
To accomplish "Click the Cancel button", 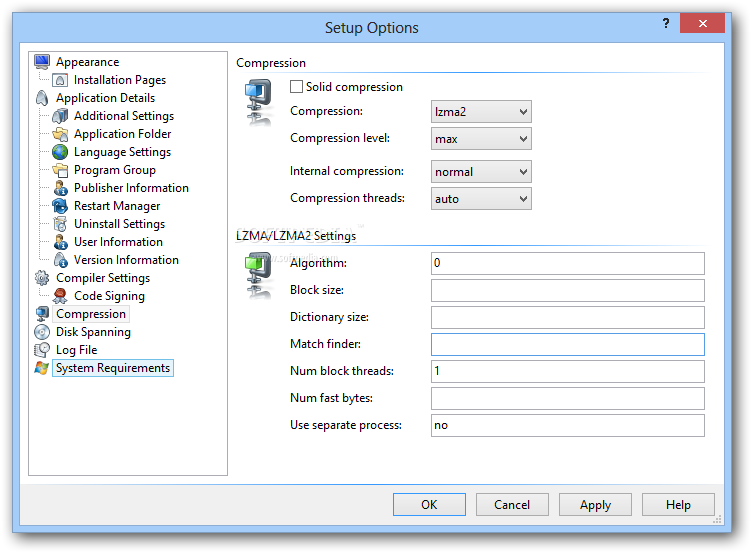I will click(x=512, y=505).
